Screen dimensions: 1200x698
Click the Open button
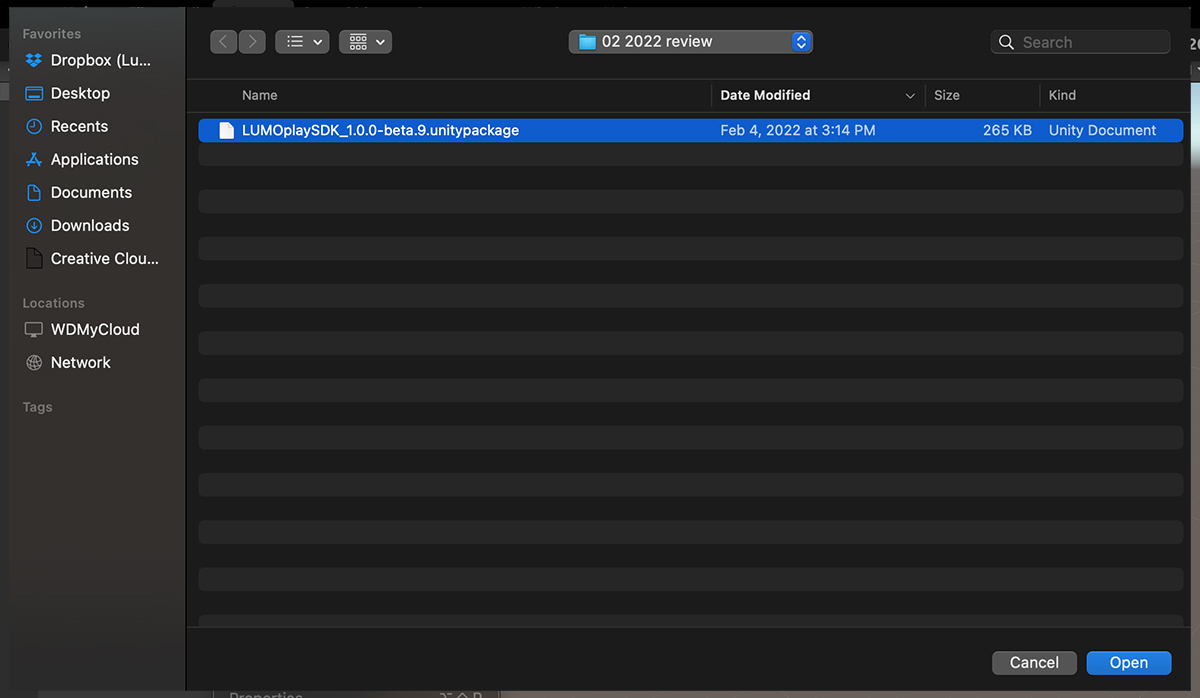pos(1128,662)
